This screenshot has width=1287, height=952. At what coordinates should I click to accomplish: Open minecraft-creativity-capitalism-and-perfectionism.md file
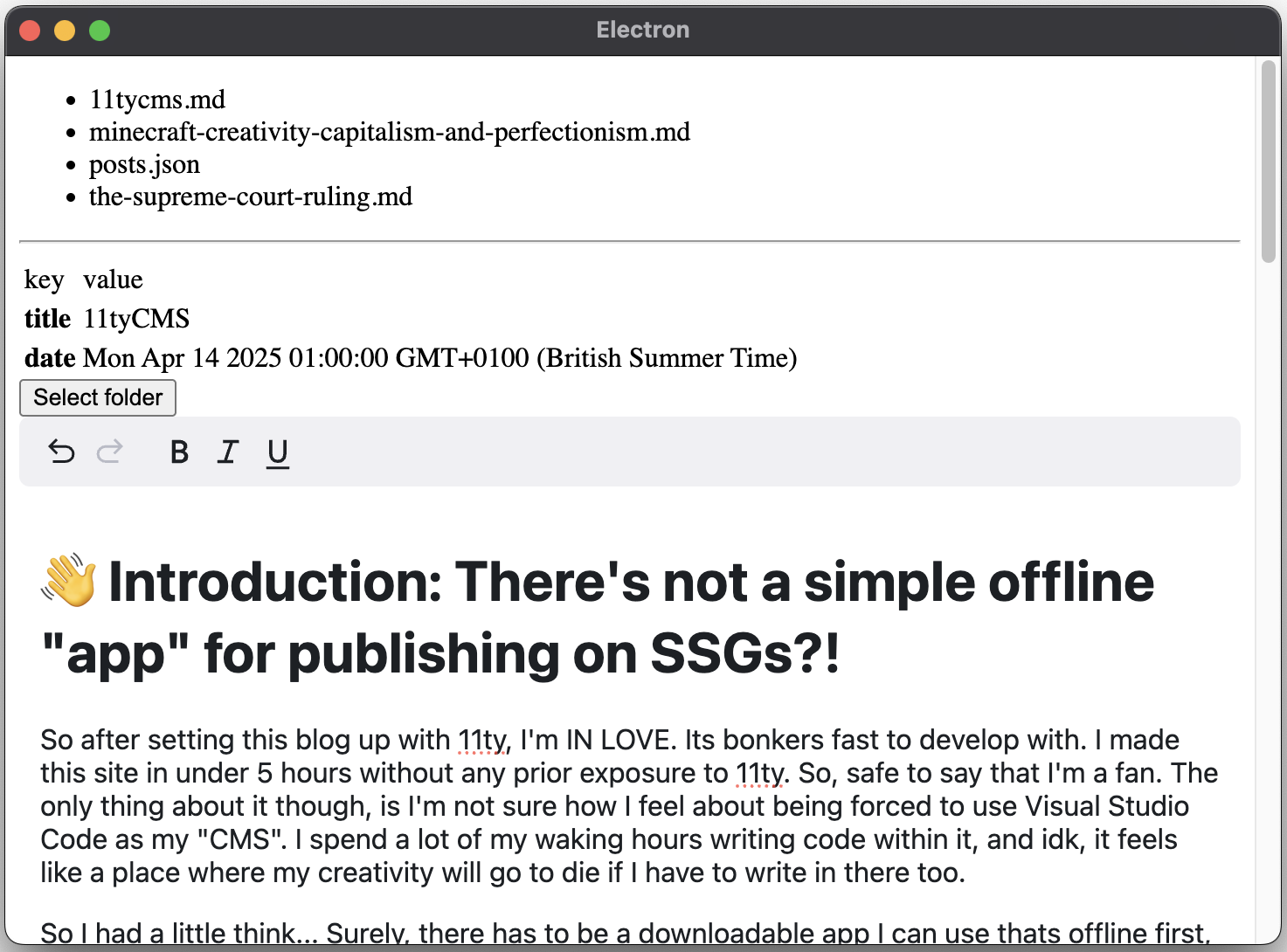click(x=390, y=132)
